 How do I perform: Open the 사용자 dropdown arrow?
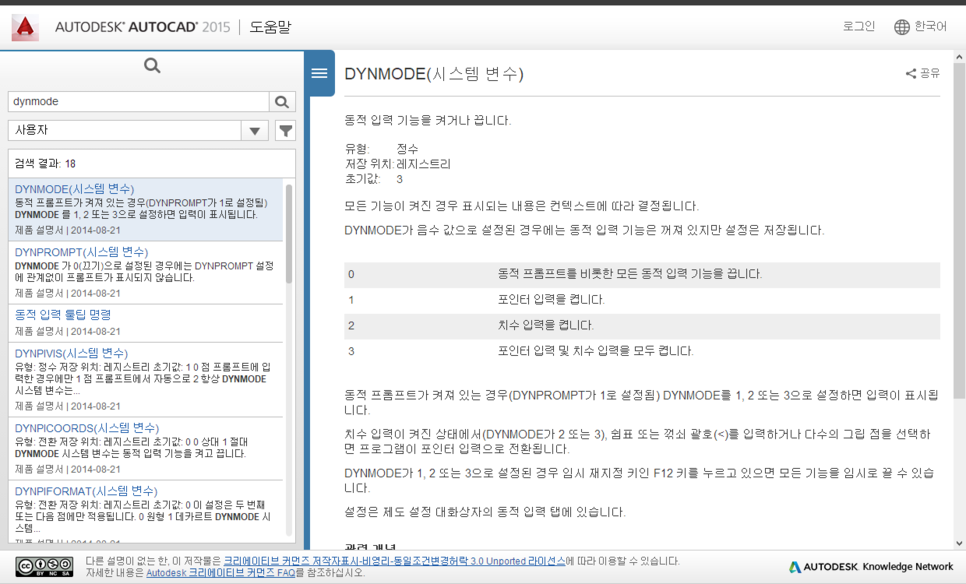click(x=254, y=131)
